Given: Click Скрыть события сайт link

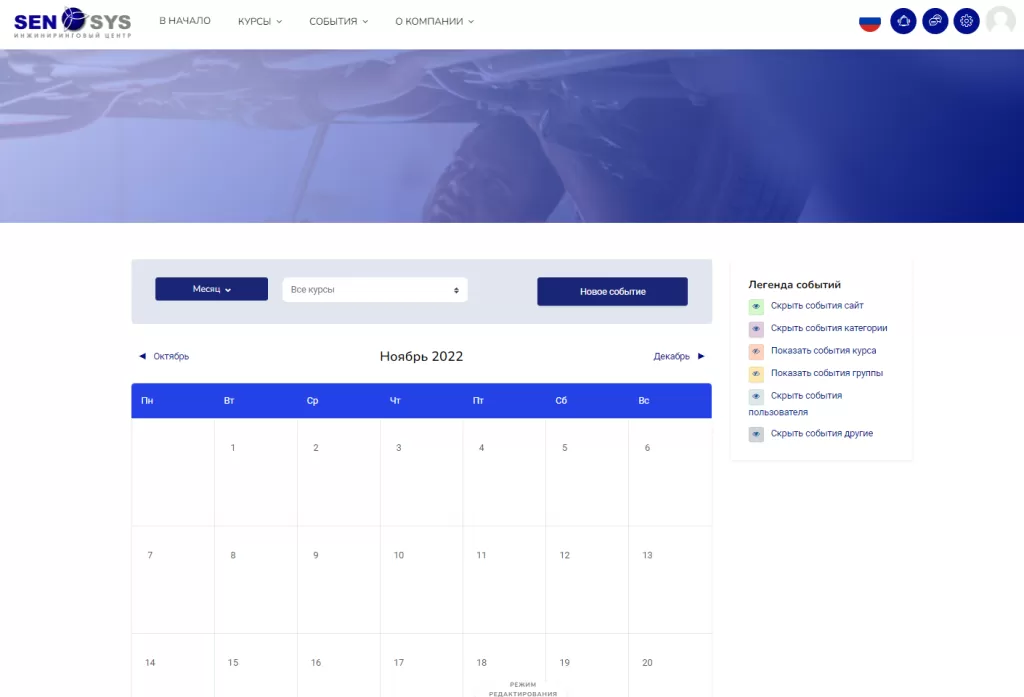Looking at the screenshot, I should coord(817,305).
